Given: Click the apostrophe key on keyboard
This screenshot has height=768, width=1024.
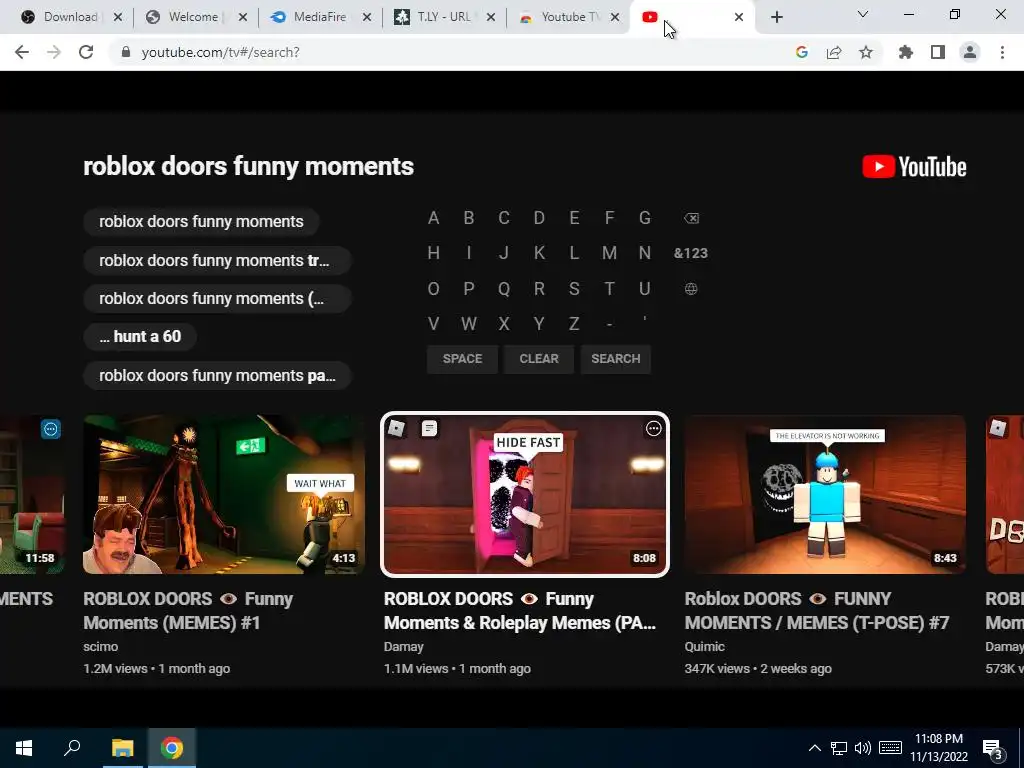Looking at the screenshot, I should pyautogui.click(x=645, y=320).
